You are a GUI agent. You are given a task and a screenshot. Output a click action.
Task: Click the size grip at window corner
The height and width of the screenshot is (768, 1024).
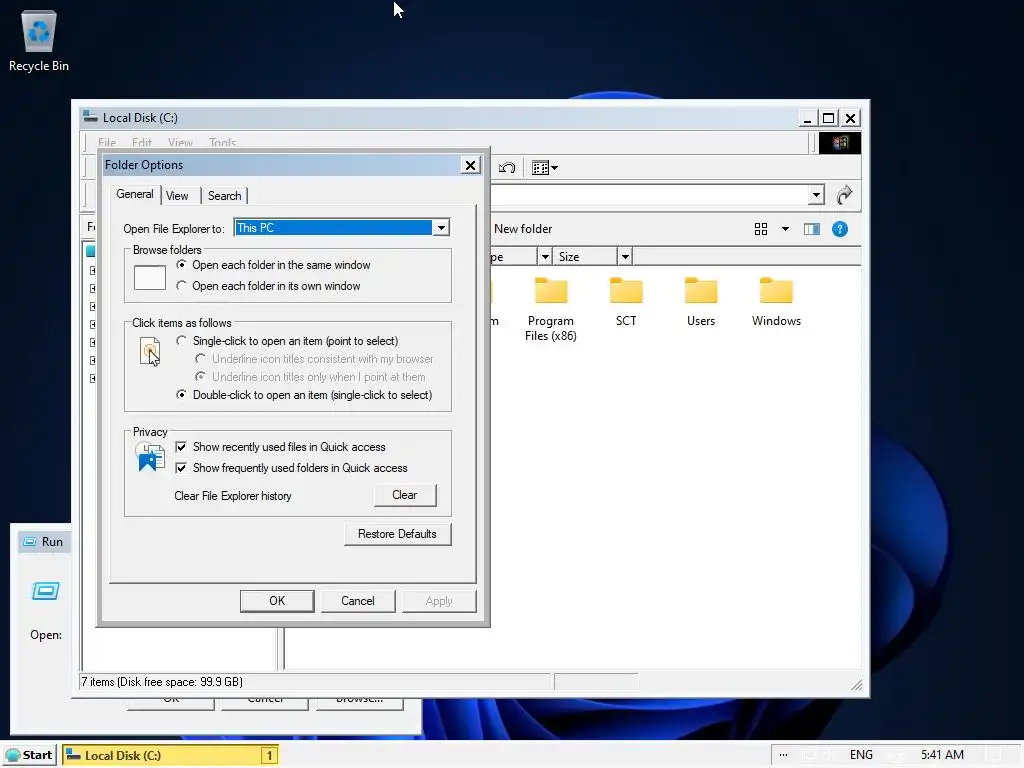[x=856, y=684]
